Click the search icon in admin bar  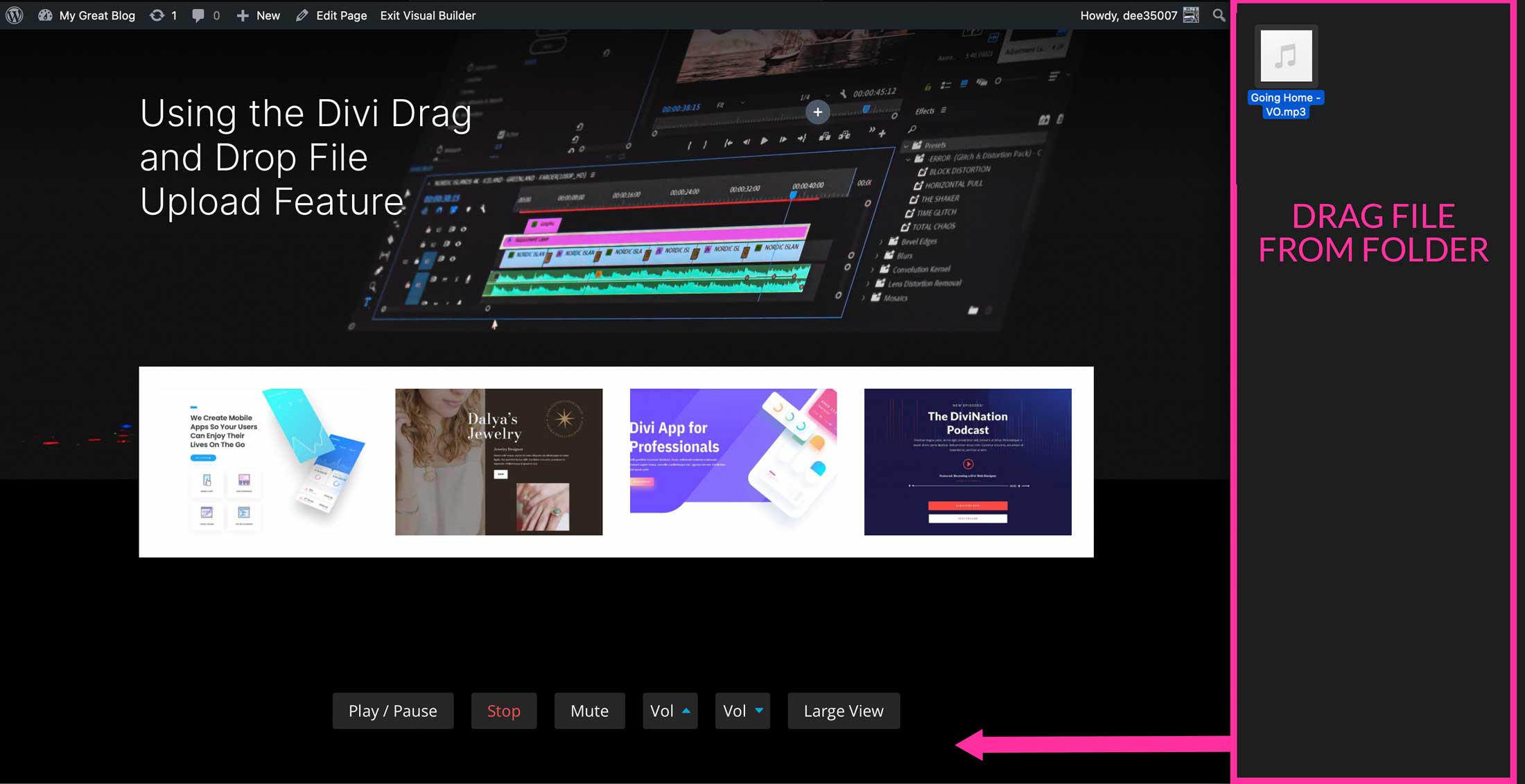(x=1220, y=15)
